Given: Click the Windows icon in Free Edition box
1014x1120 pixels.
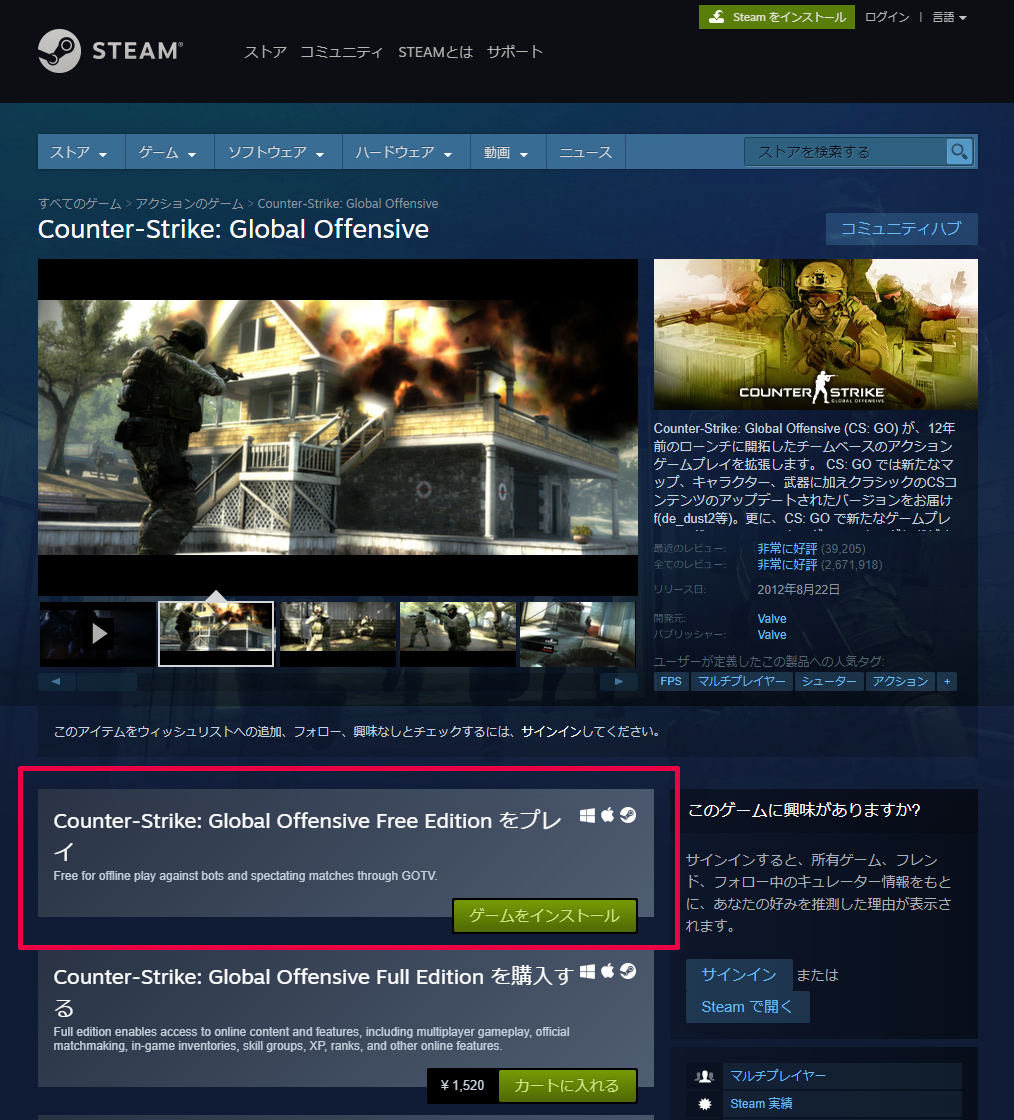Looking at the screenshot, I should [587, 816].
